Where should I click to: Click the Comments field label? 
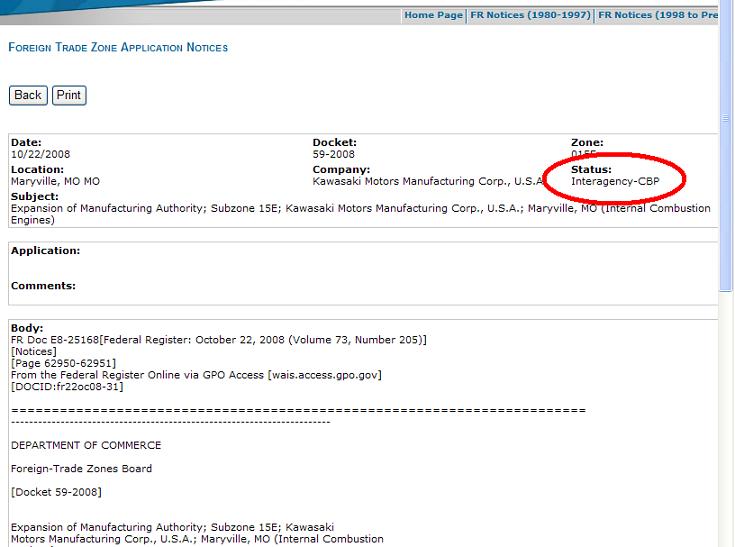click(43, 285)
